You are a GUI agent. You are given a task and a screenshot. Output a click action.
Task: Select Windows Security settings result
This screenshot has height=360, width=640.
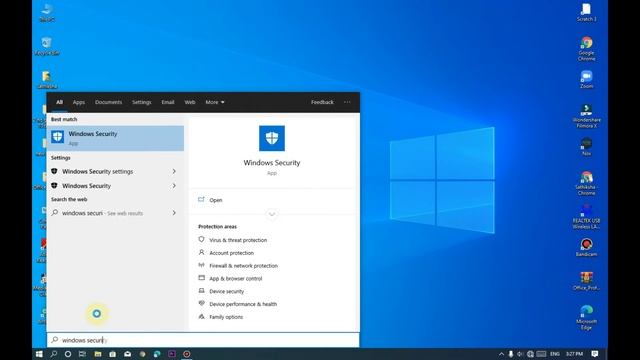pyautogui.click(x=115, y=171)
